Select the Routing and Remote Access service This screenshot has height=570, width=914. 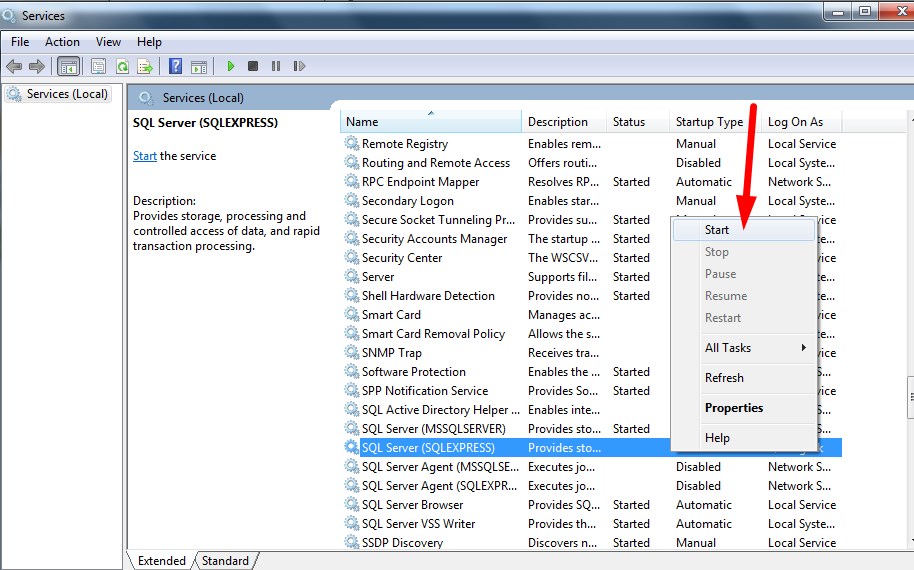pos(435,163)
